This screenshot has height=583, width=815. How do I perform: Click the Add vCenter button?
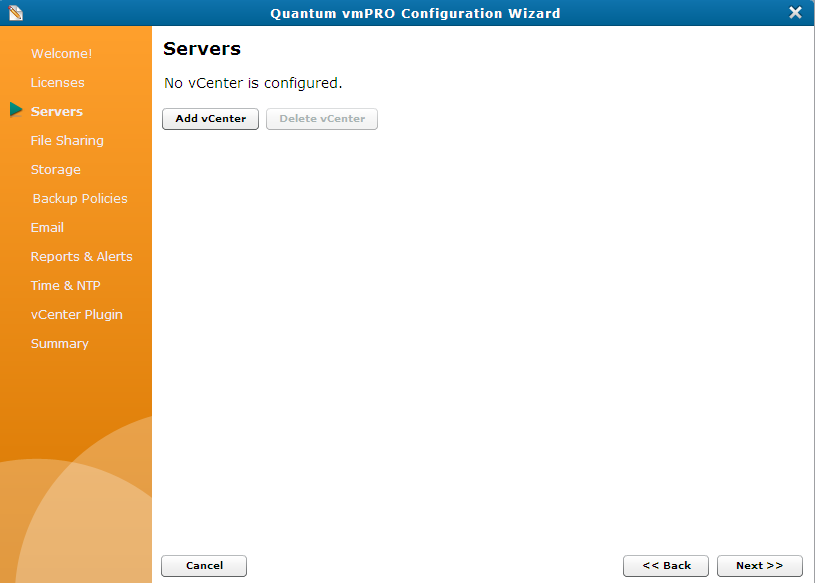(210, 118)
